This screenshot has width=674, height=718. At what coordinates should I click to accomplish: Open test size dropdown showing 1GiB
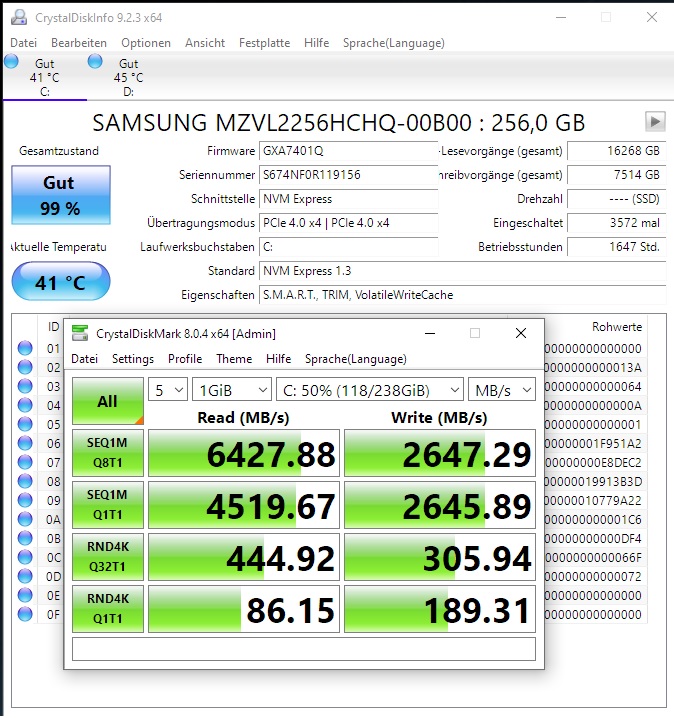click(x=232, y=390)
